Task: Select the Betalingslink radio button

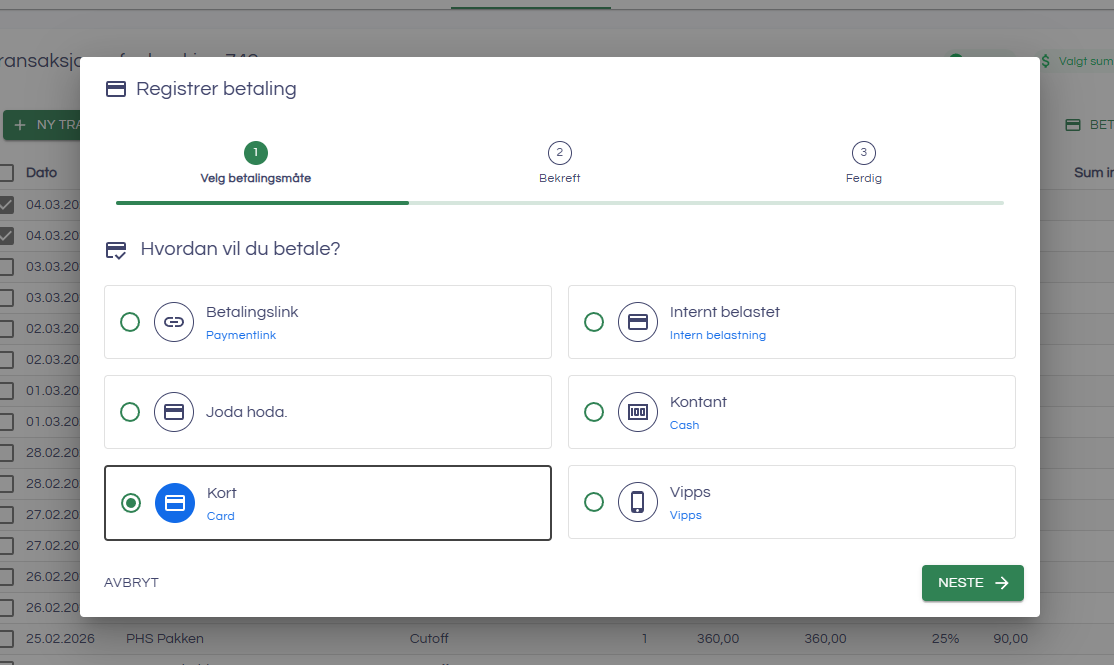Action: click(x=130, y=322)
